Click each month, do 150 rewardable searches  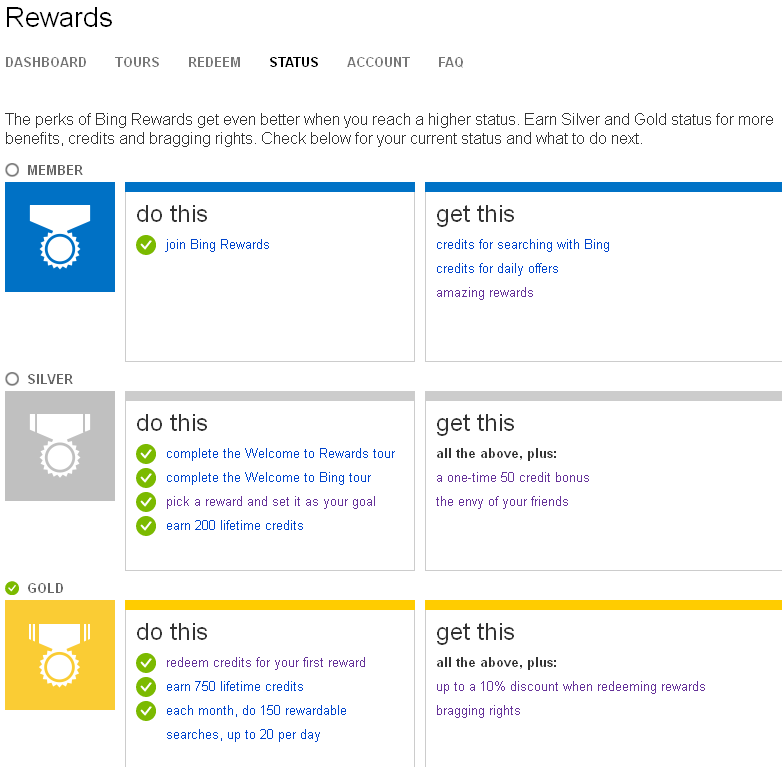tap(256, 722)
